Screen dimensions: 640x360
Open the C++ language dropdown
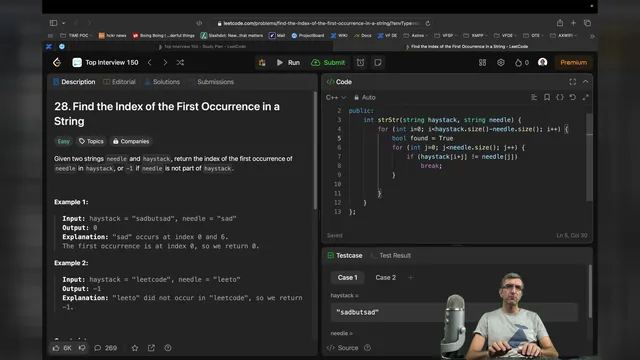click(x=336, y=97)
